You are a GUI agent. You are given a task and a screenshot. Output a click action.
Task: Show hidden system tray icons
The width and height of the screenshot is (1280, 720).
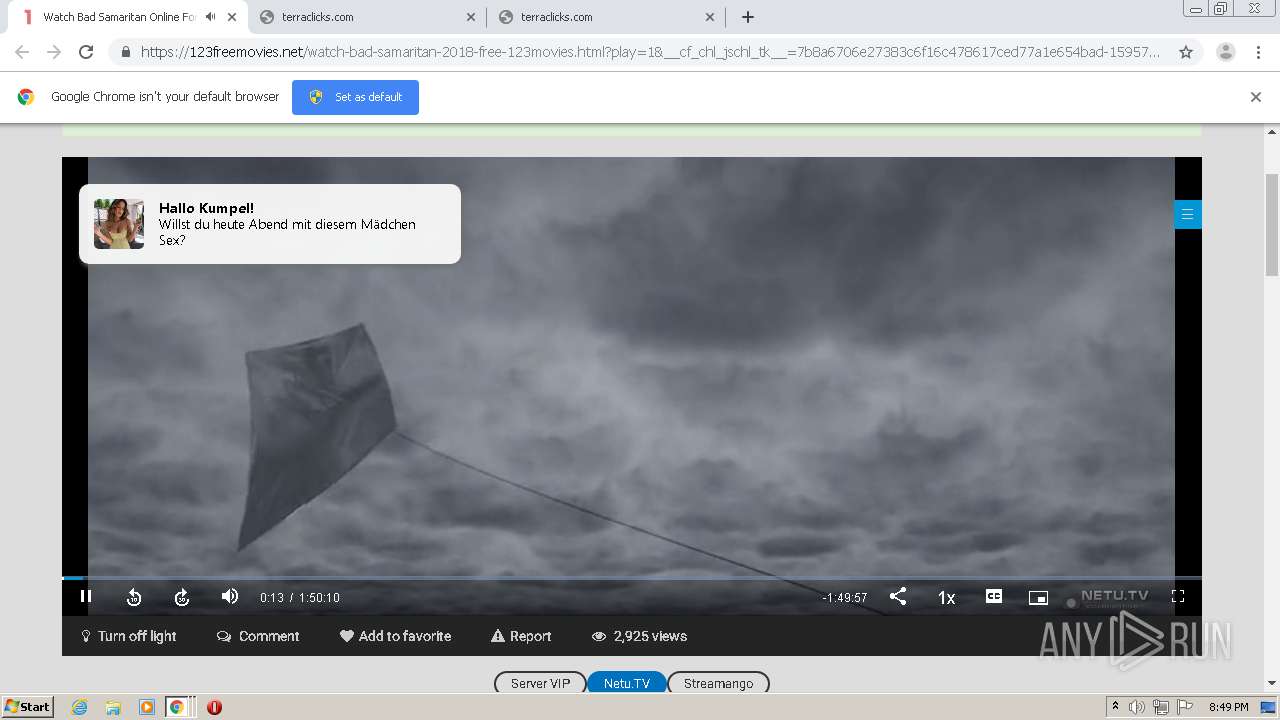(1115, 707)
